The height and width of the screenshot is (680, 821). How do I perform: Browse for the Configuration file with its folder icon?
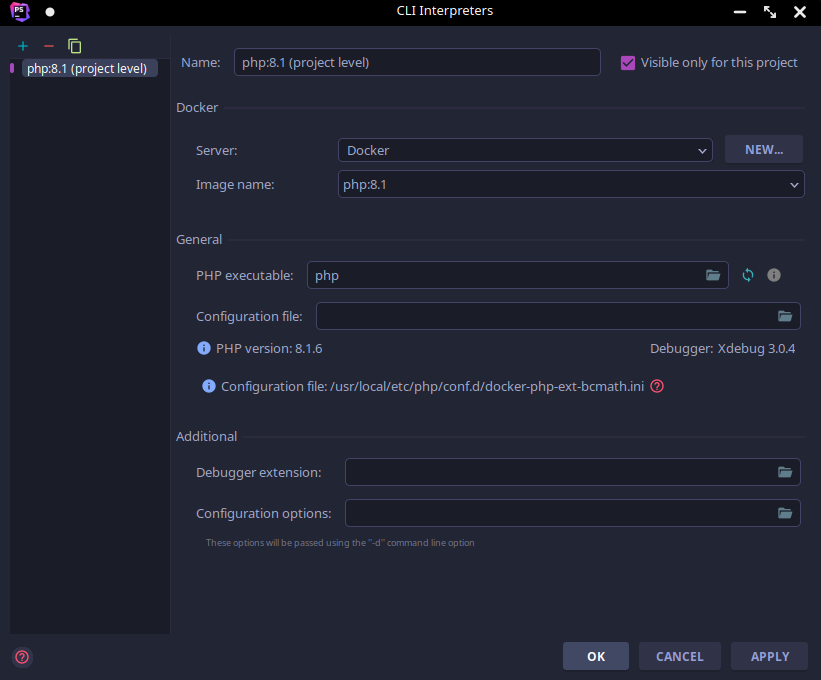[784, 316]
